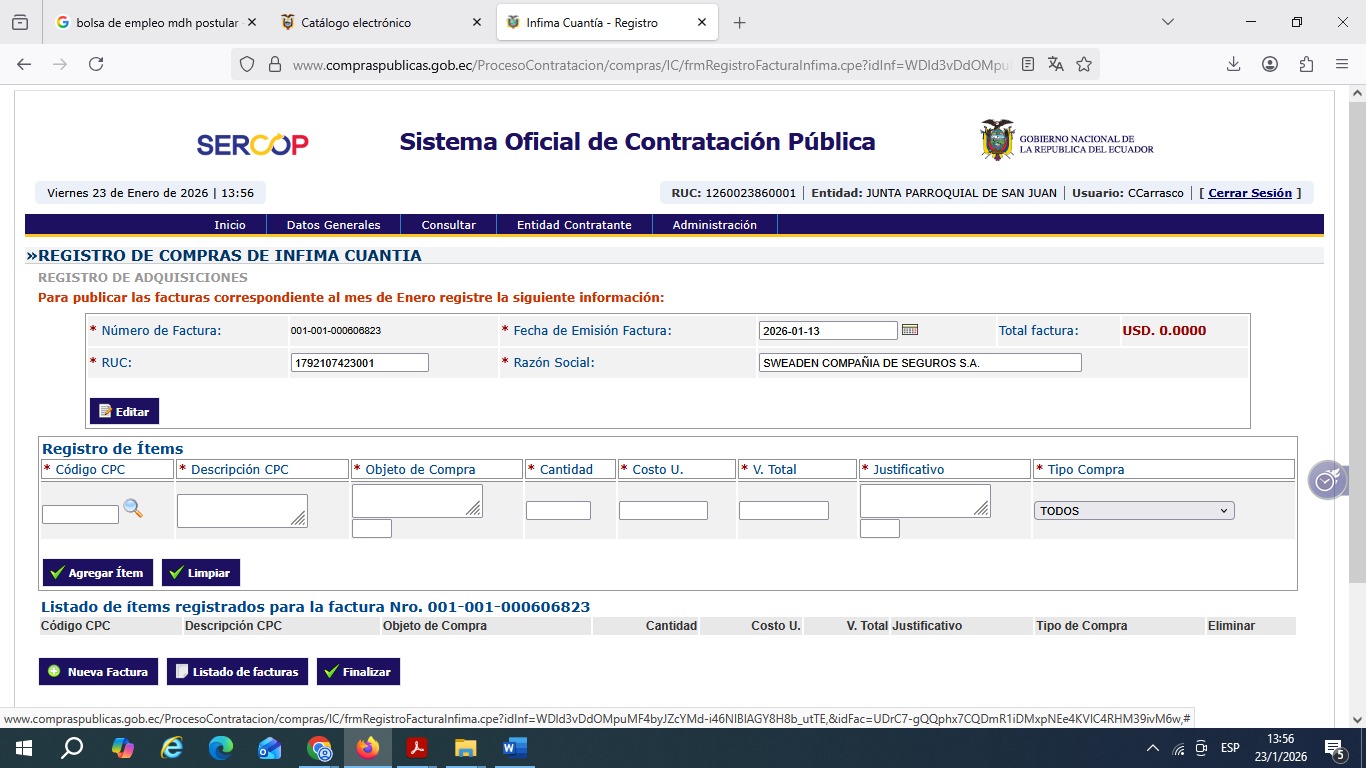Expand the Tipo Compra dropdown
Image resolution: width=1366 pixels, height=768 pixels.
pos(1134,511)
